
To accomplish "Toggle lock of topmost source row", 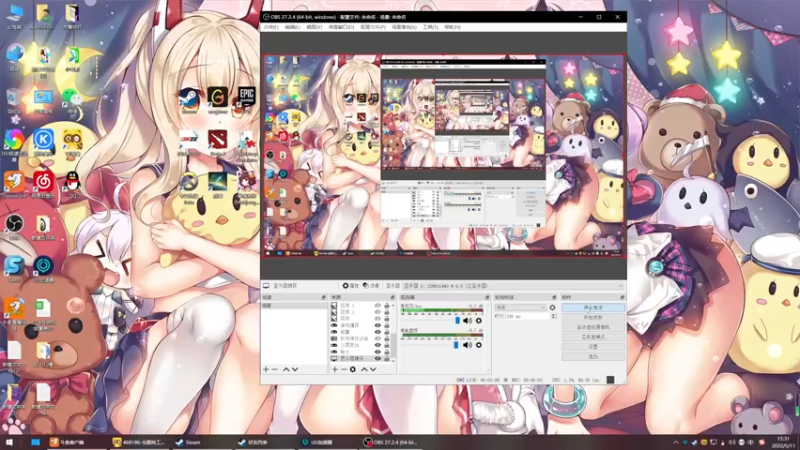I will pos(387,305).
